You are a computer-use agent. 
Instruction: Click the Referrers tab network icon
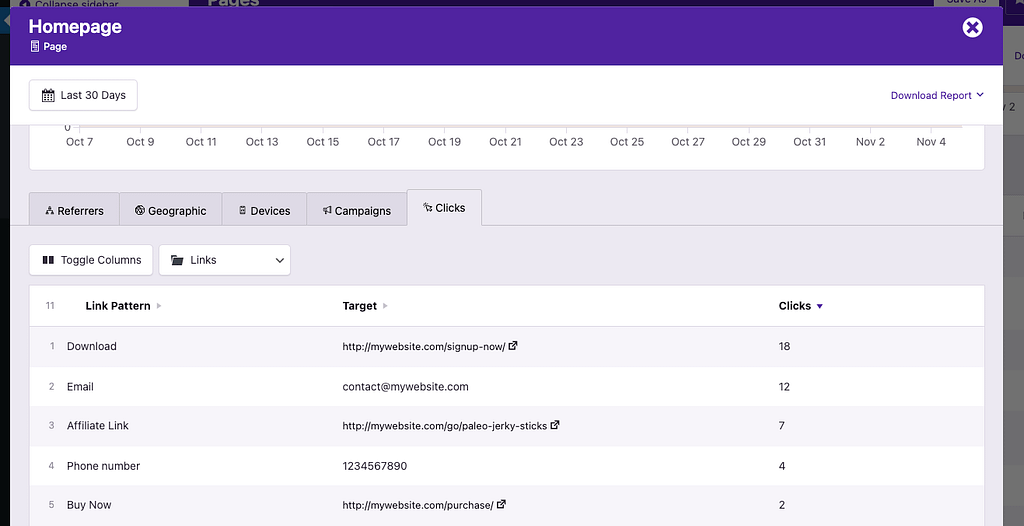click(x=49, y=210)
